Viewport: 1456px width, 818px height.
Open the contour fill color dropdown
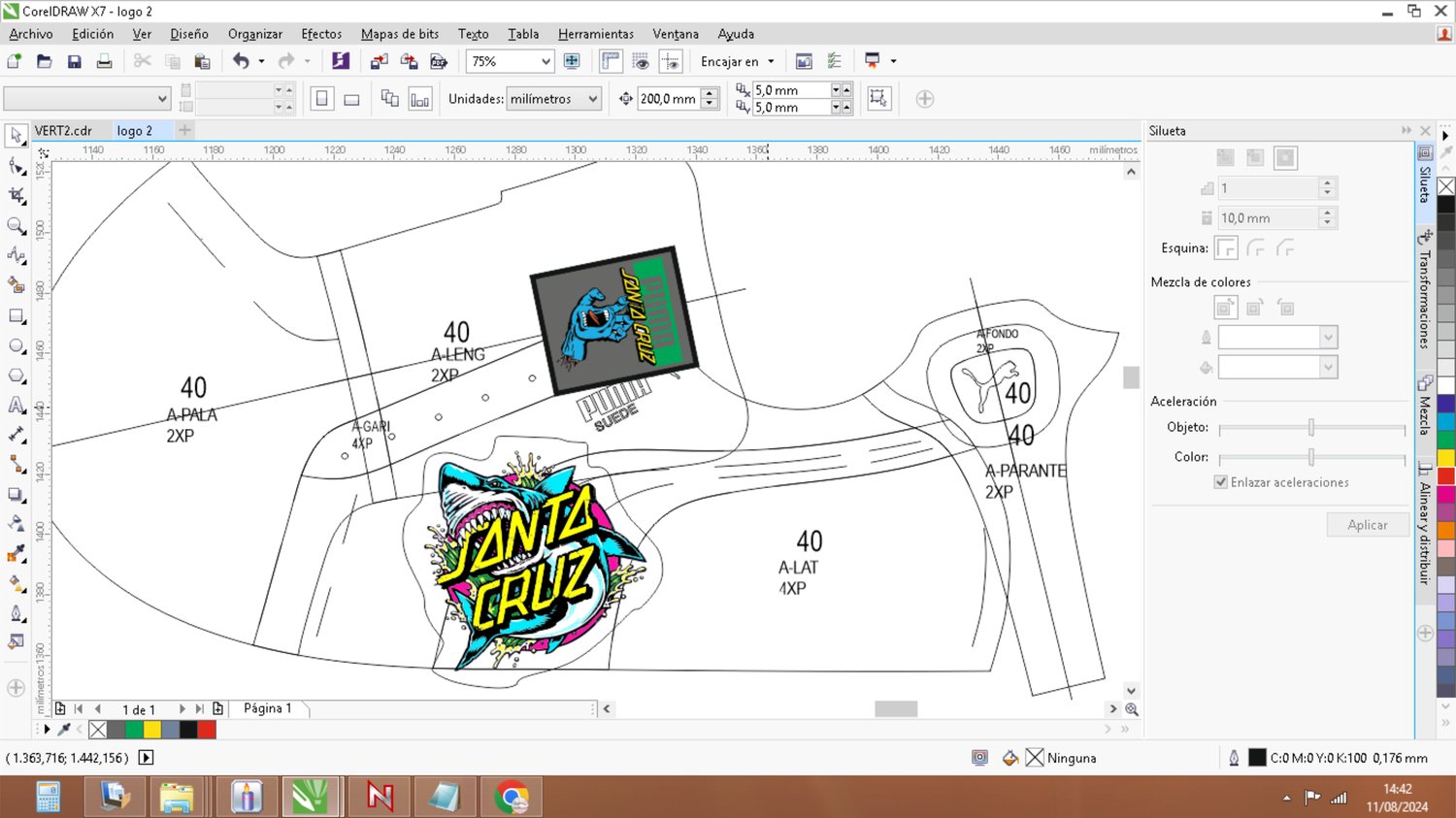pos(1328,368)
